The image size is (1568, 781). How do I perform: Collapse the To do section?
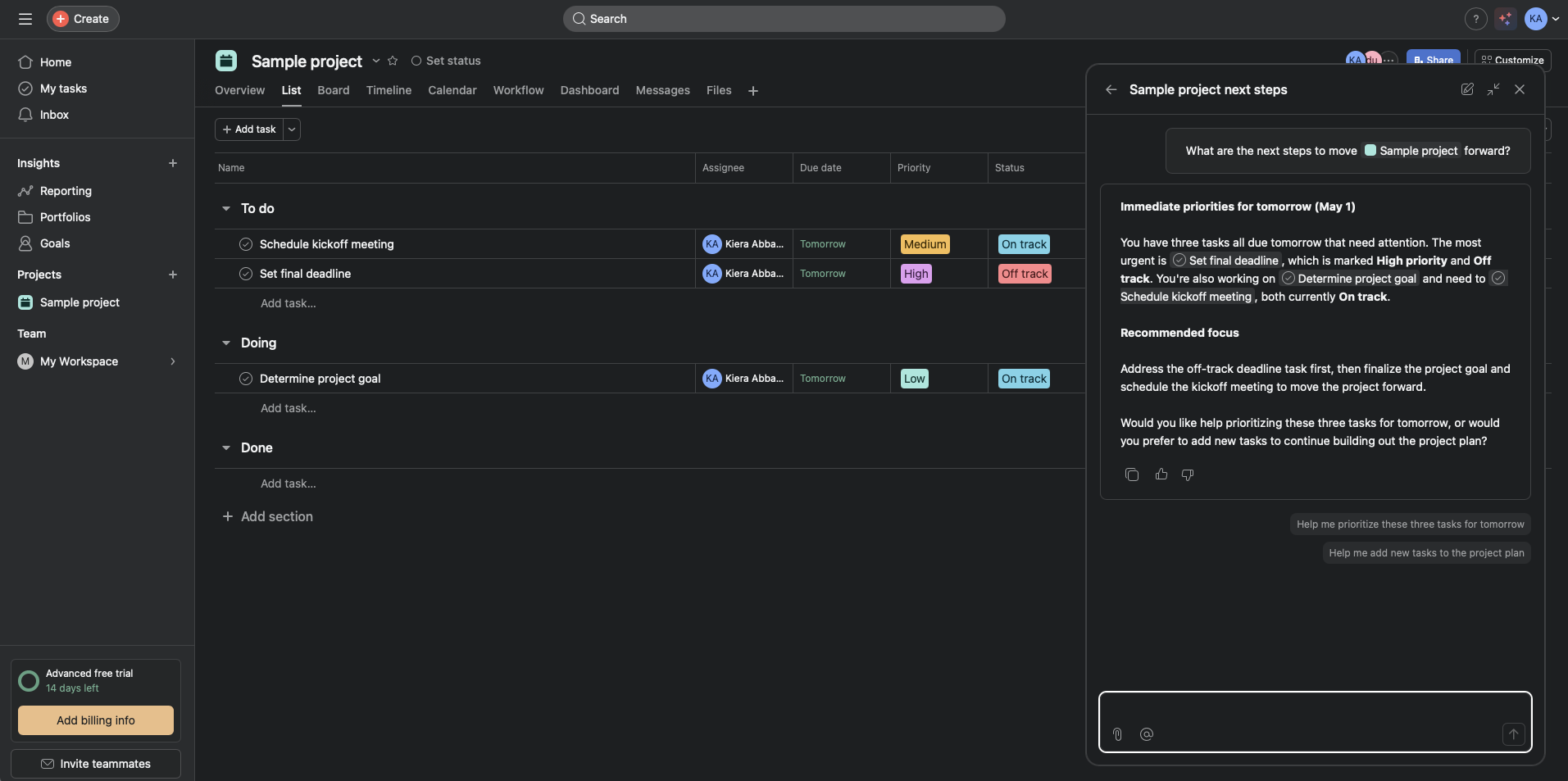[226, 209]
